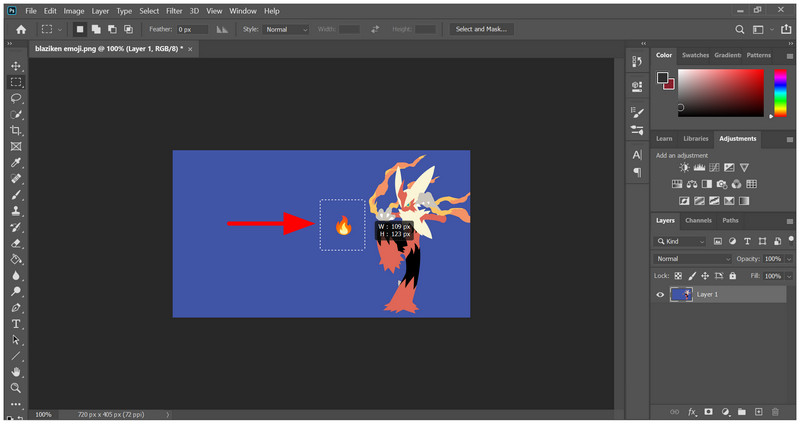The image size is (800, 424).
Task: Open the Style dropdown set to Normal
Action: pos(286,30)
